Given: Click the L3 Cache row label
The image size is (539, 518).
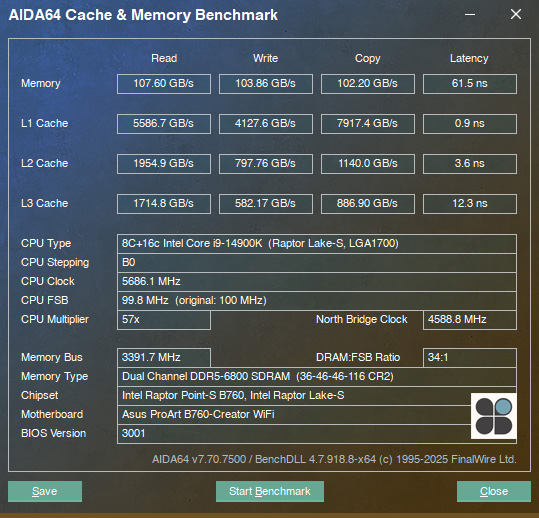Looking at the screenshot, I should tap(44, 203).
